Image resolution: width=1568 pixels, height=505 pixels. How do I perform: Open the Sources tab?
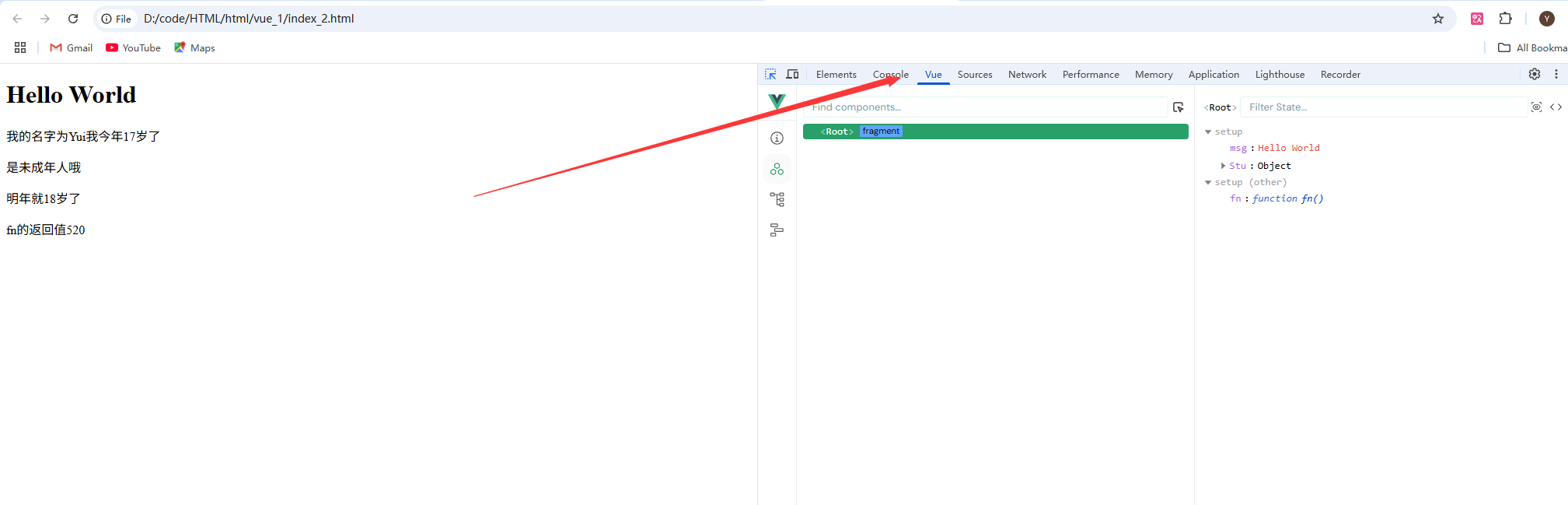pyautogui.click(x=975, y=75)
